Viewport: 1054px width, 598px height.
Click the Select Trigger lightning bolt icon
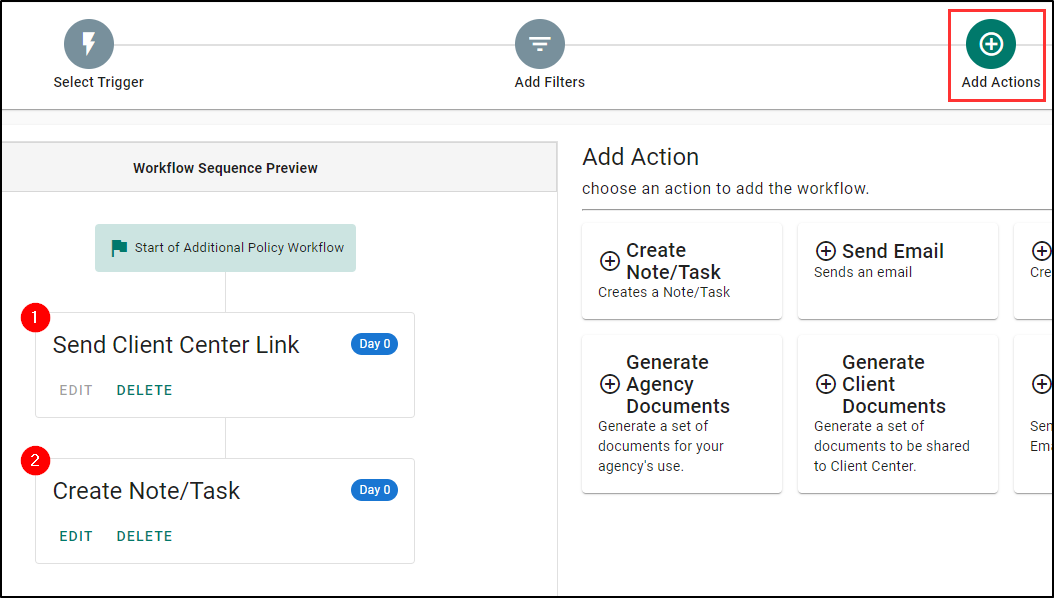click(89, 44)
